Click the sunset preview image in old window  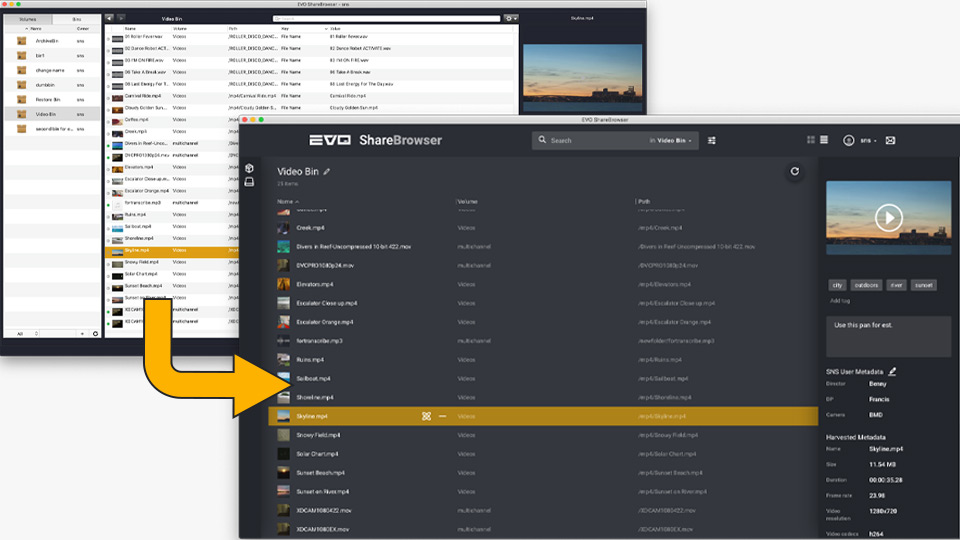tap(582, 77)
